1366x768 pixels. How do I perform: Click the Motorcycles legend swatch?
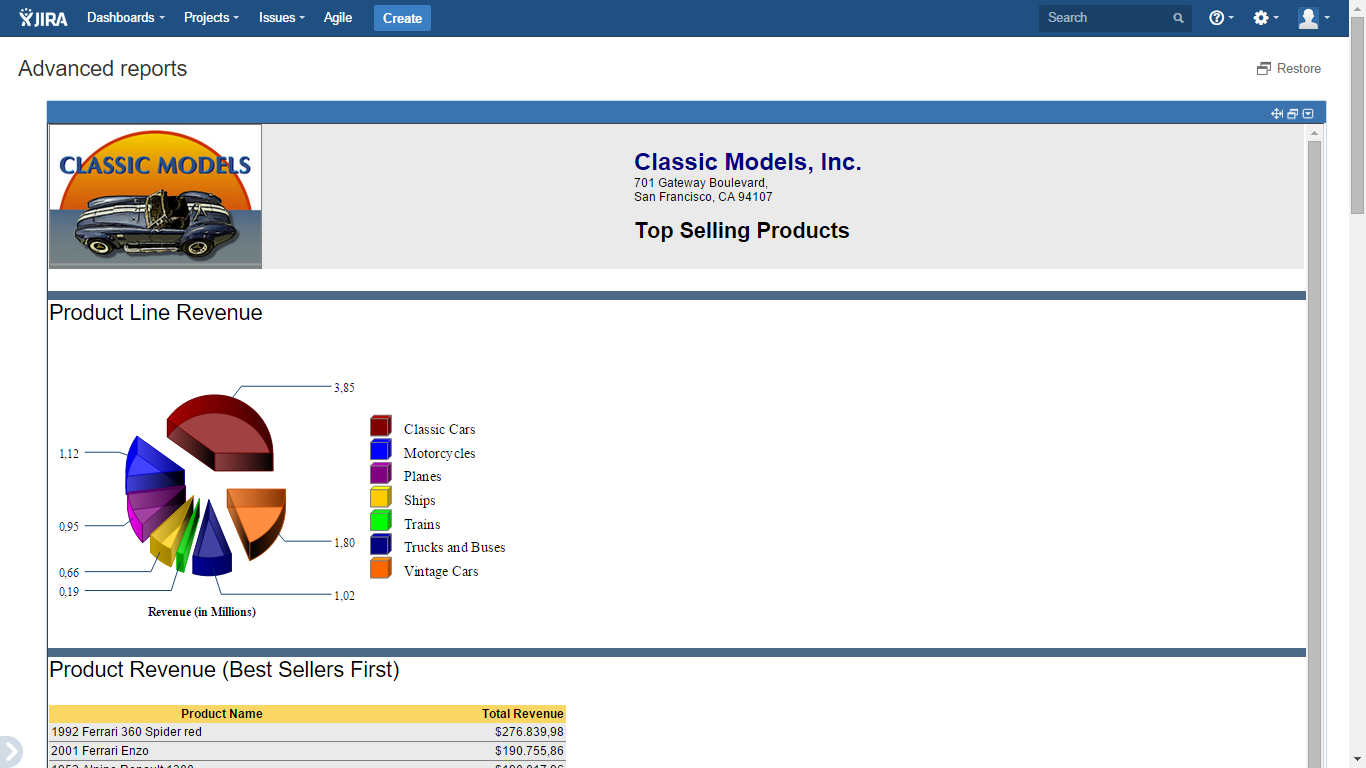point(381,451)
